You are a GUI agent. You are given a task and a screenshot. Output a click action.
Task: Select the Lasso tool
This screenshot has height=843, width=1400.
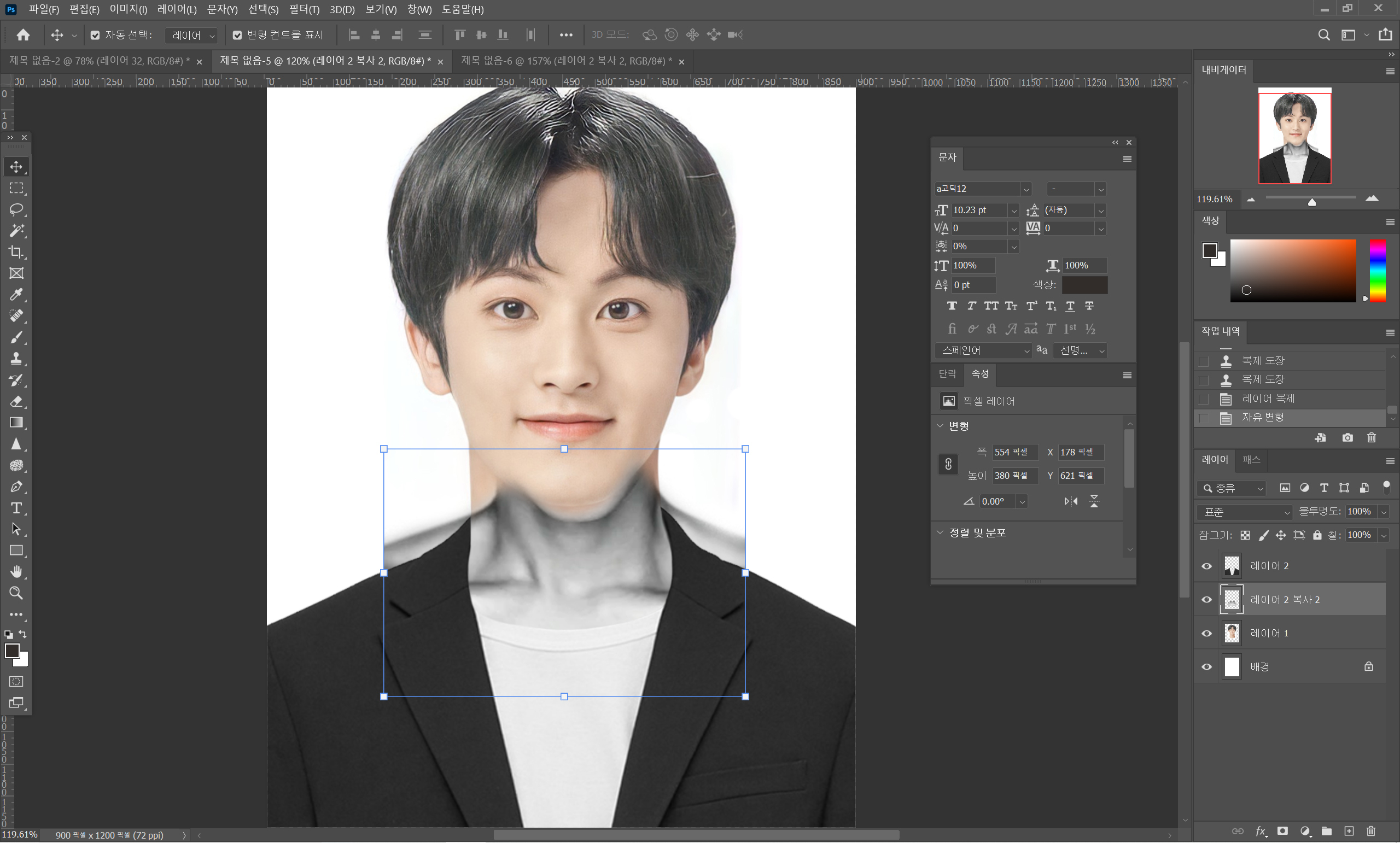[x=16, y=209]
